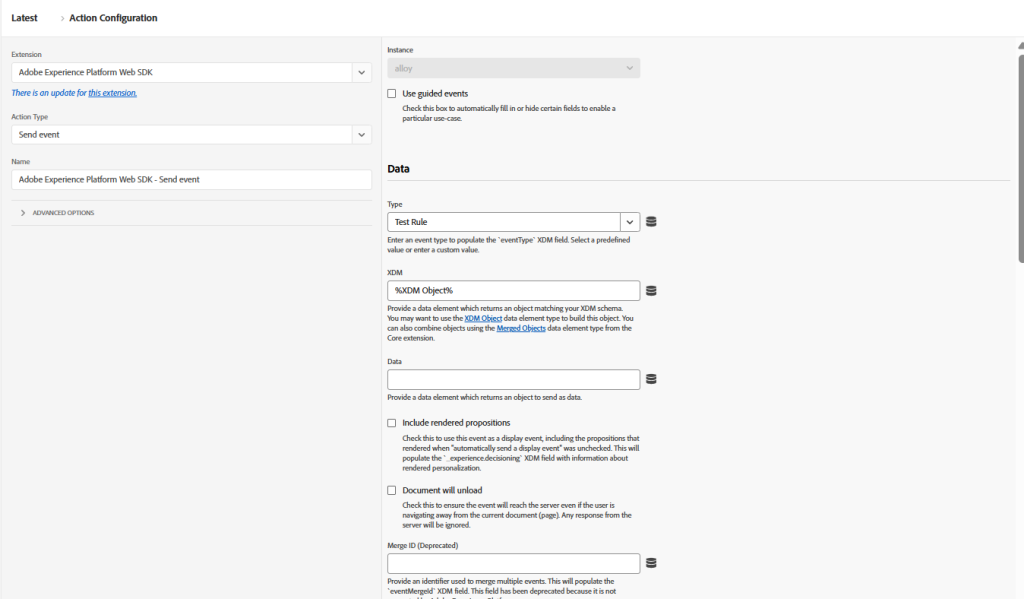Open the XDM Object link

click(x=483, y=319)
